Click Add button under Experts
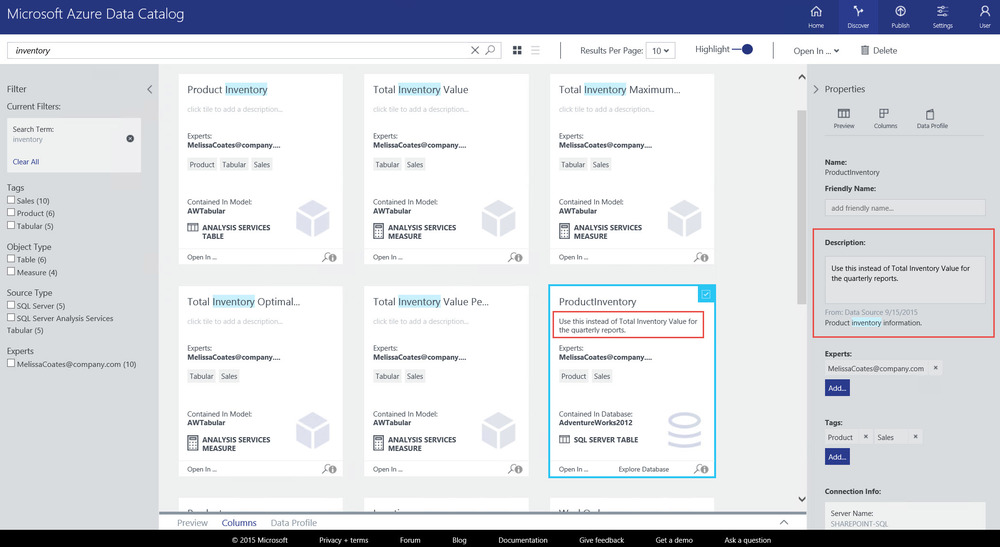This screenshot has height=547, width=1000. [x=837, y=388]
